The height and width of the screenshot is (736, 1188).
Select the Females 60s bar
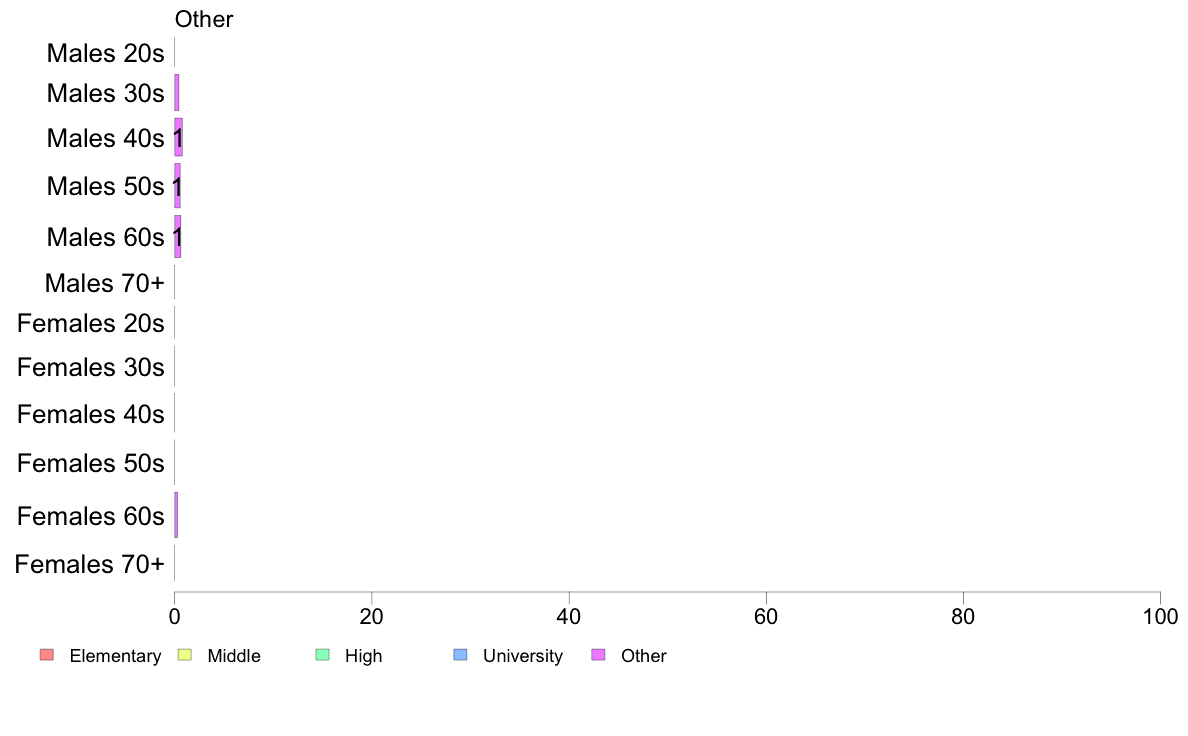(177, 515)
